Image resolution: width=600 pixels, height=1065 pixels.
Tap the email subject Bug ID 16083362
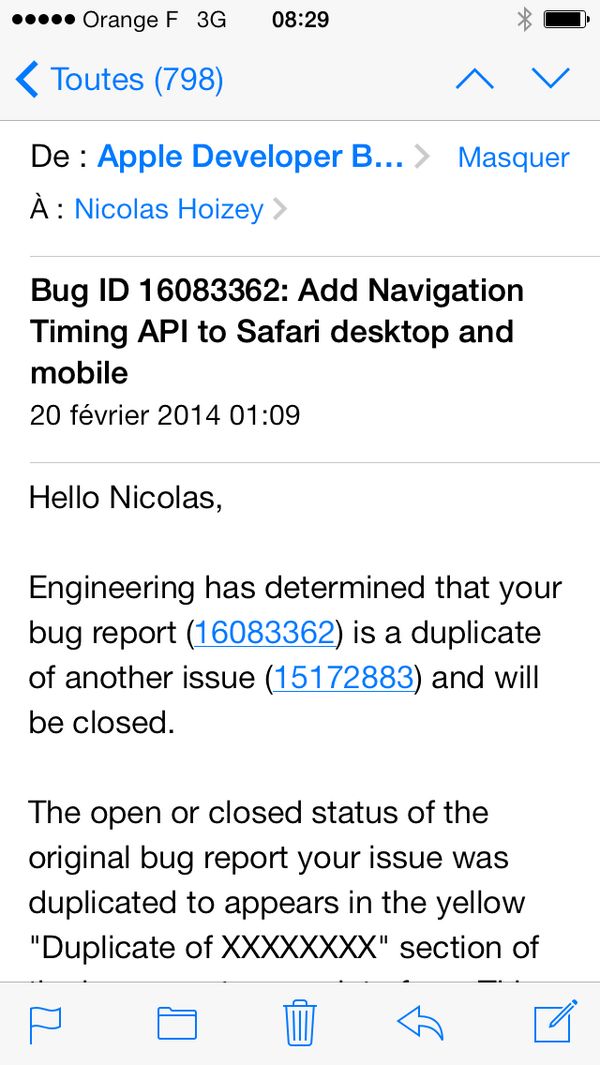tap(278, 331)
